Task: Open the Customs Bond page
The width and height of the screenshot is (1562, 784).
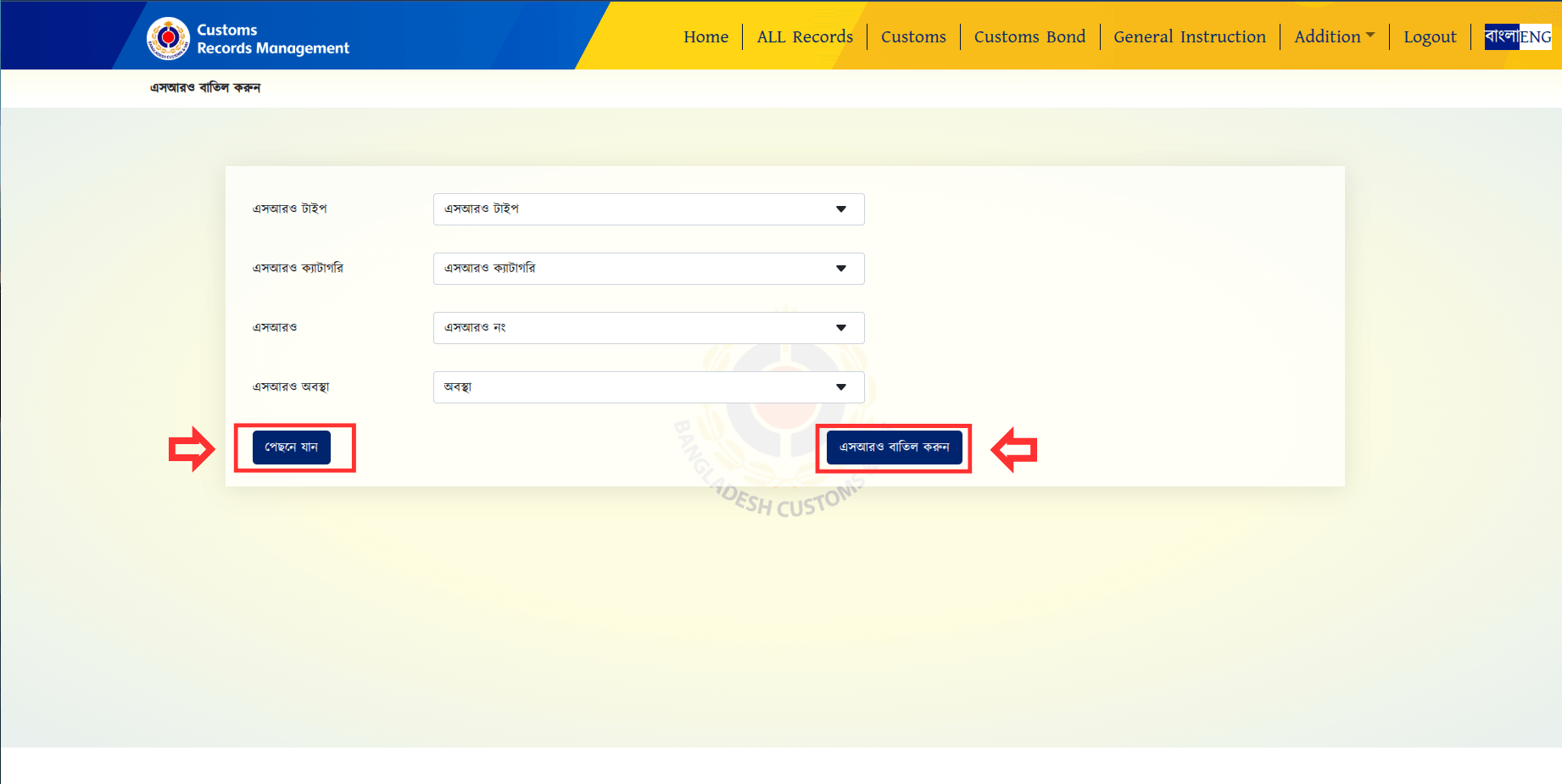Action: [1029, 36]
